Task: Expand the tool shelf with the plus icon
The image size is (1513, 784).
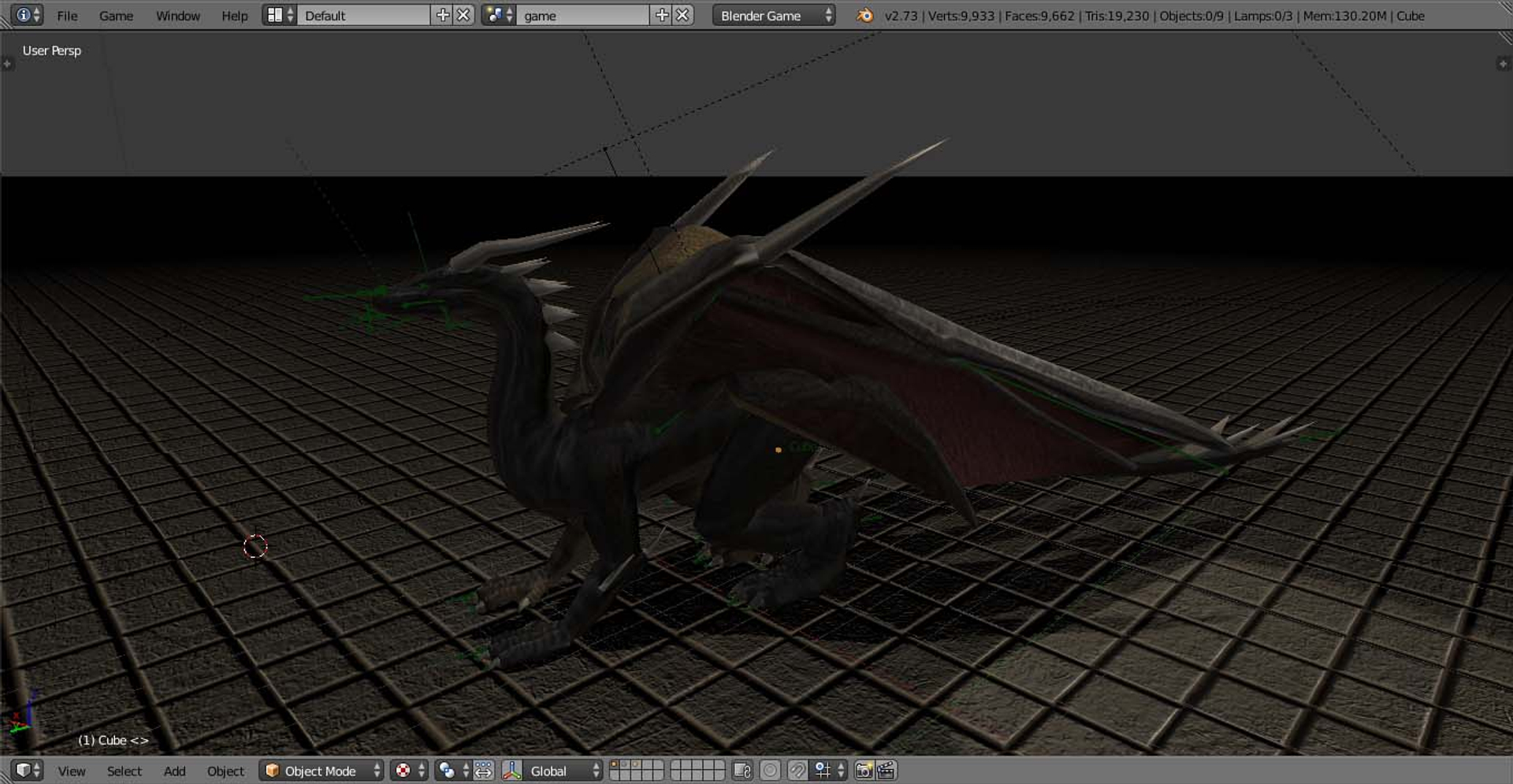Action: (7, 64)
